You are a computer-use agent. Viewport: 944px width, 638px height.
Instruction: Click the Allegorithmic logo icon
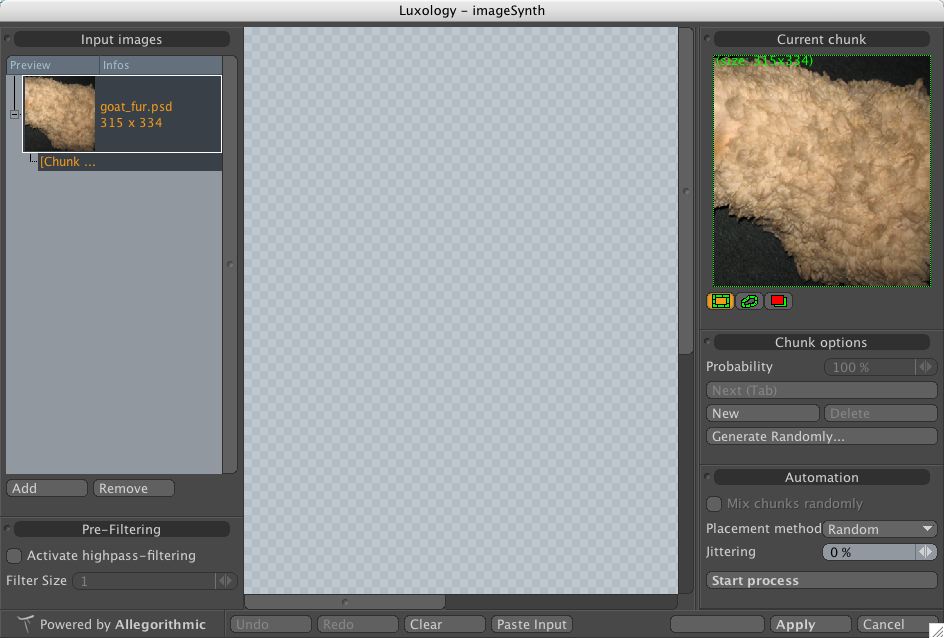point(26,624)
